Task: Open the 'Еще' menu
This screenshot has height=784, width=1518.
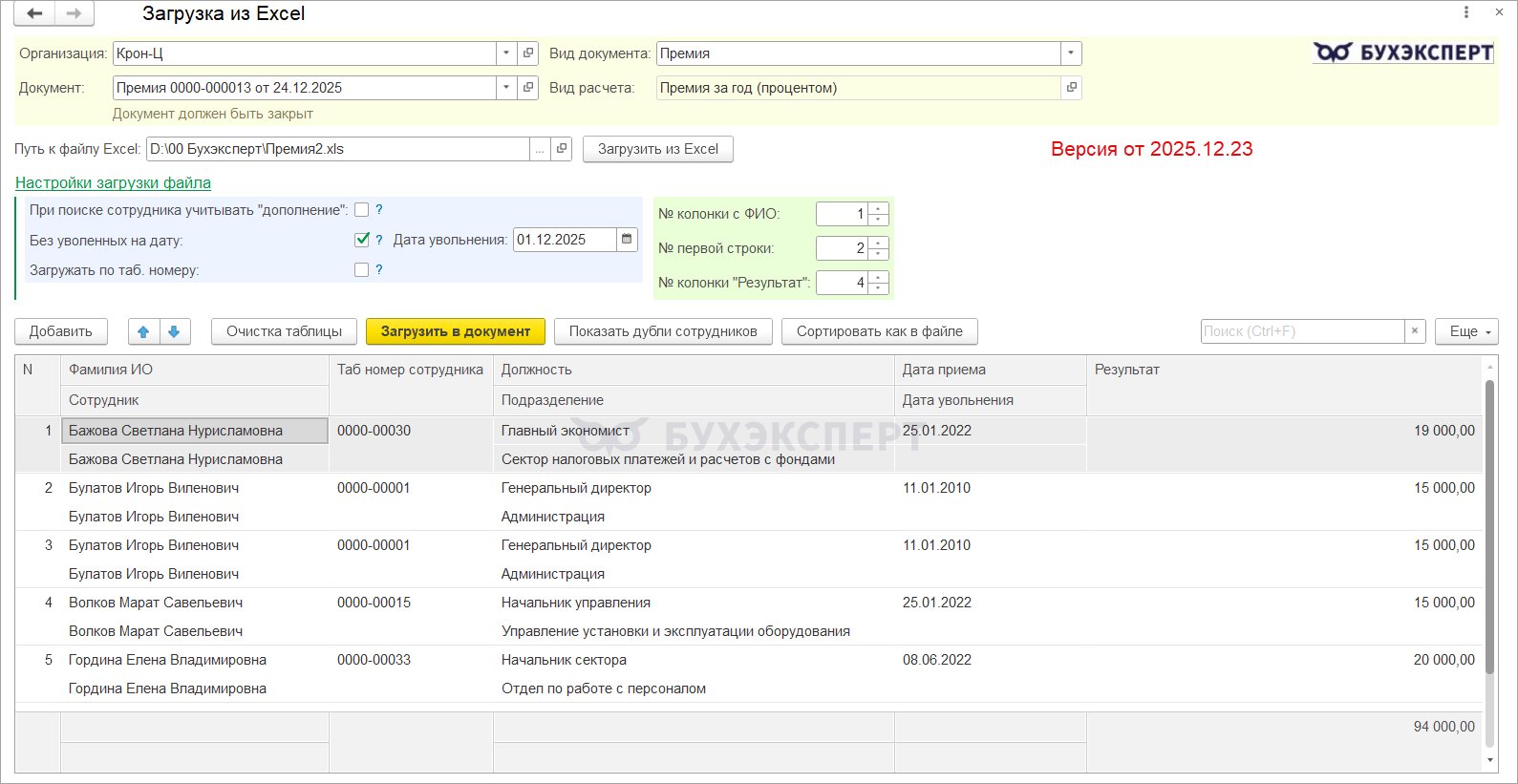Action: tap(1466, 331)
